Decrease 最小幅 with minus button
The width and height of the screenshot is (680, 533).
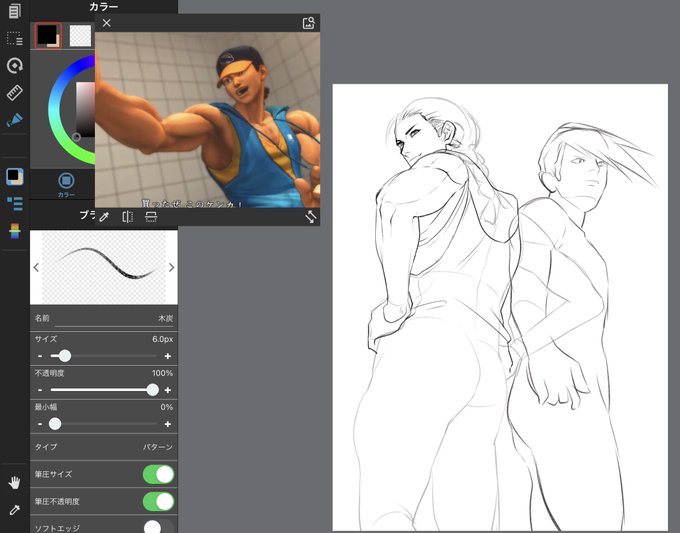(x=40, y=424)
